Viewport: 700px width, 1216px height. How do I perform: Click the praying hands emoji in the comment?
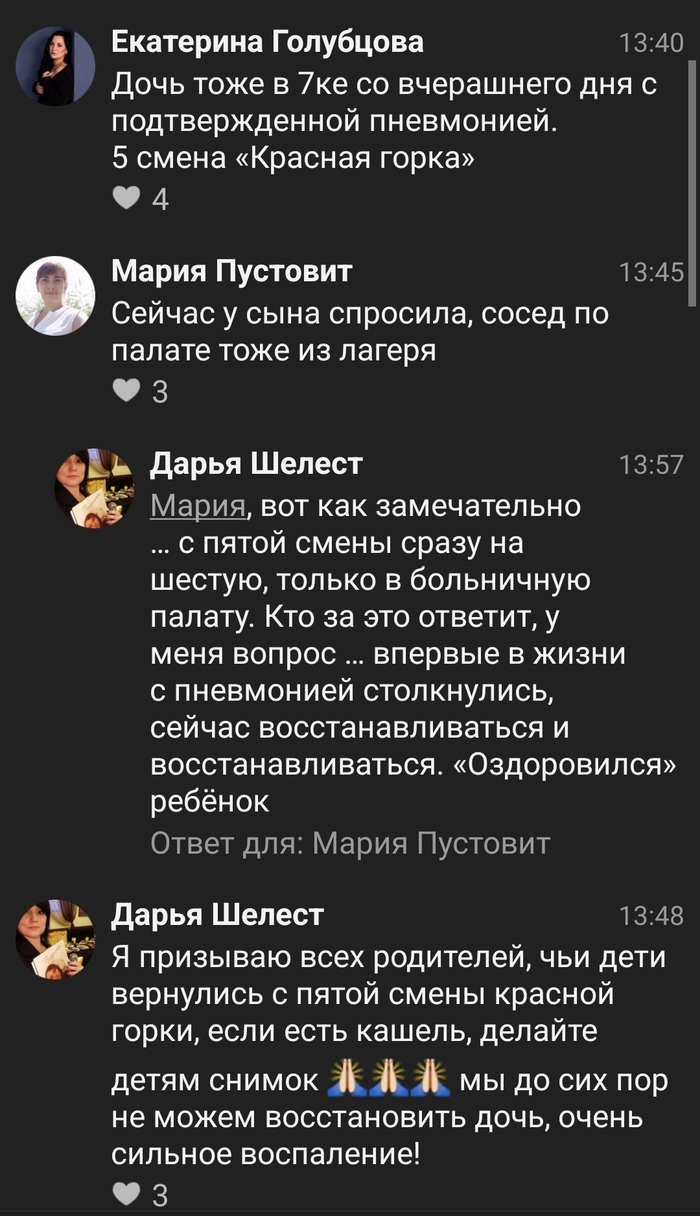(391, 1083)
